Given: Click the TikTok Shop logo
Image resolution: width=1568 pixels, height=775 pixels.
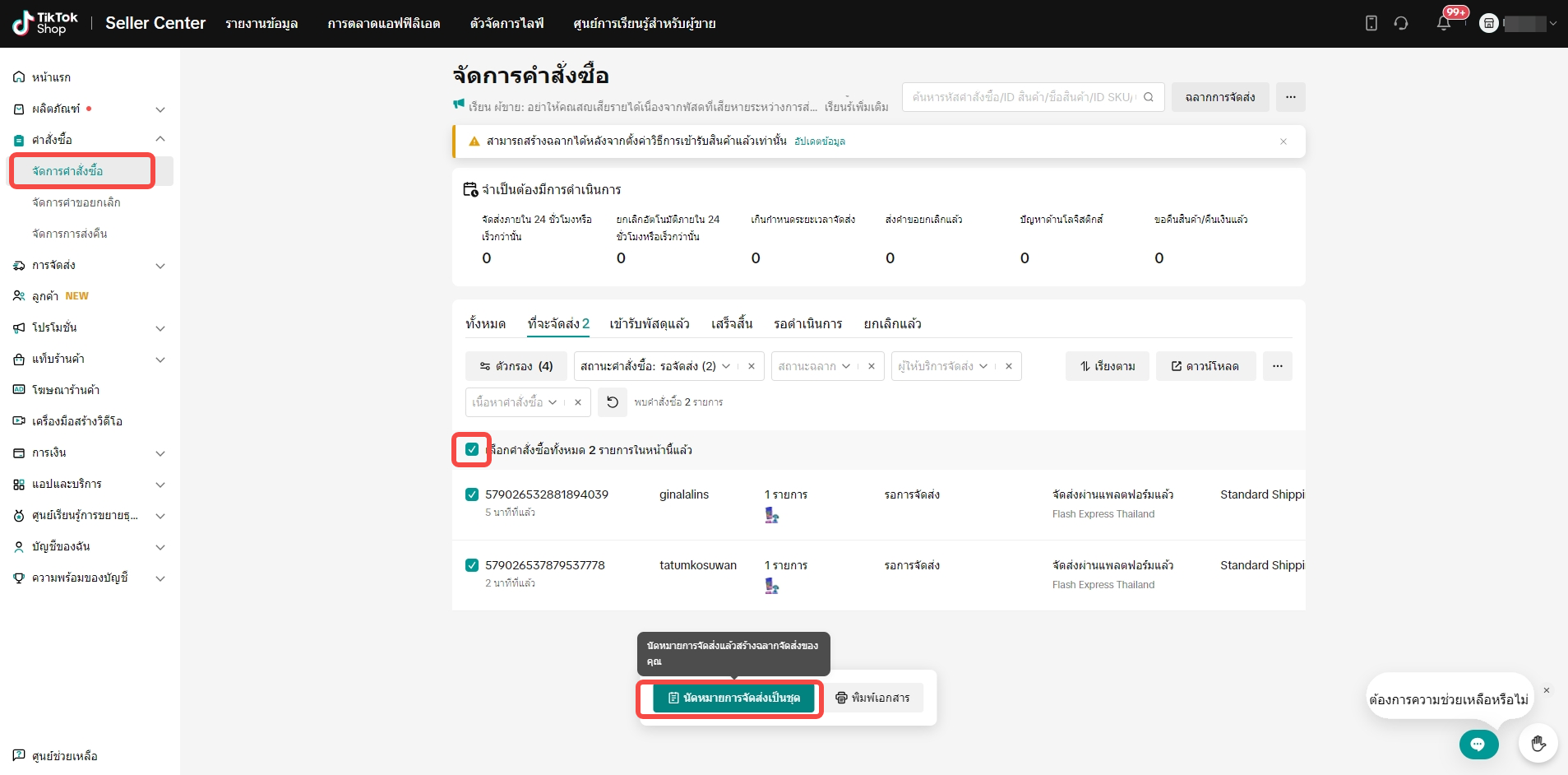Looking at the screenshot, I should coord(45,23).
